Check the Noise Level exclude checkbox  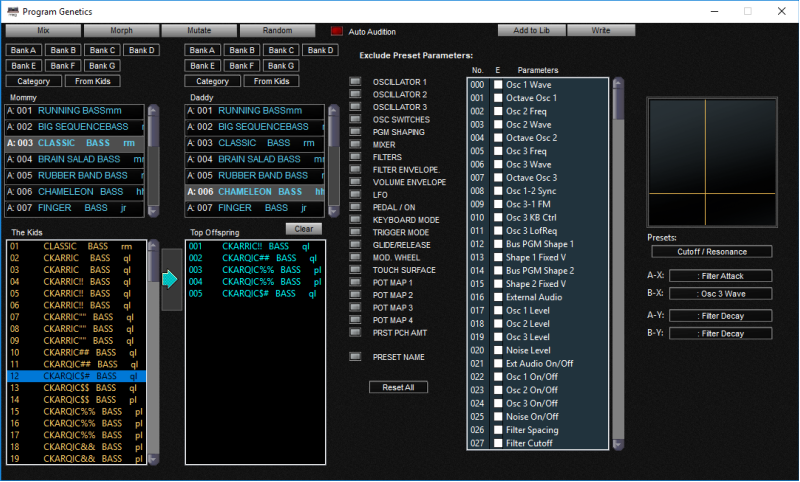(498, 350)
